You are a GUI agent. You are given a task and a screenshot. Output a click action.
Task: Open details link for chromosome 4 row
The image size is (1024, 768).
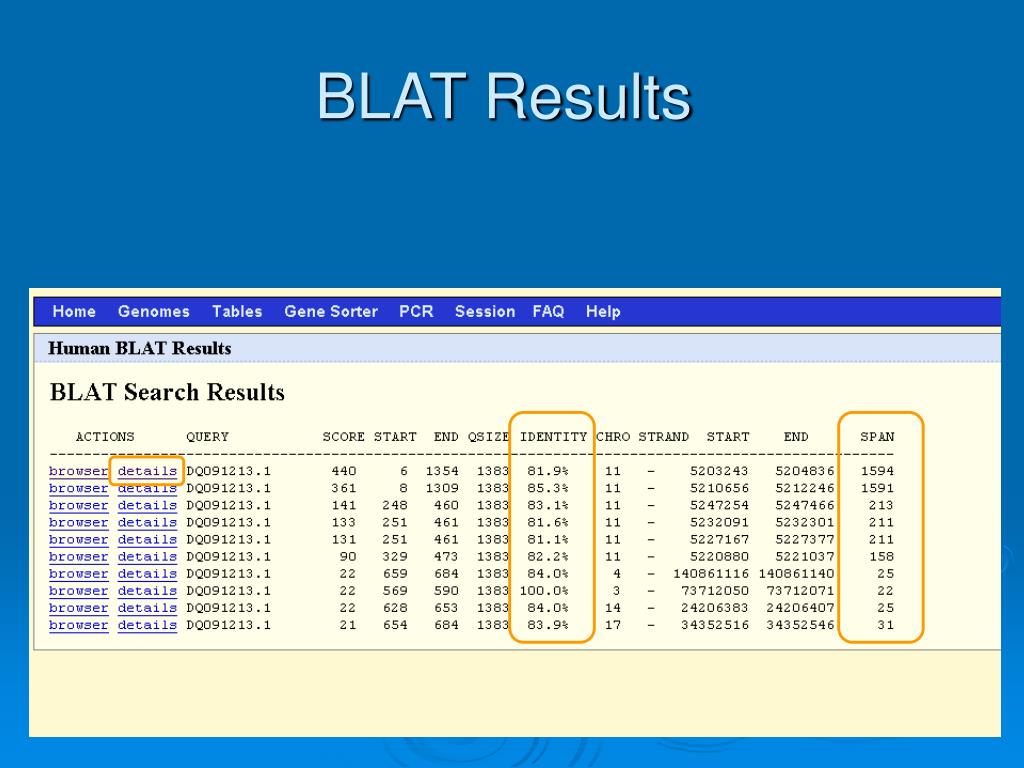tap(147, 573)
